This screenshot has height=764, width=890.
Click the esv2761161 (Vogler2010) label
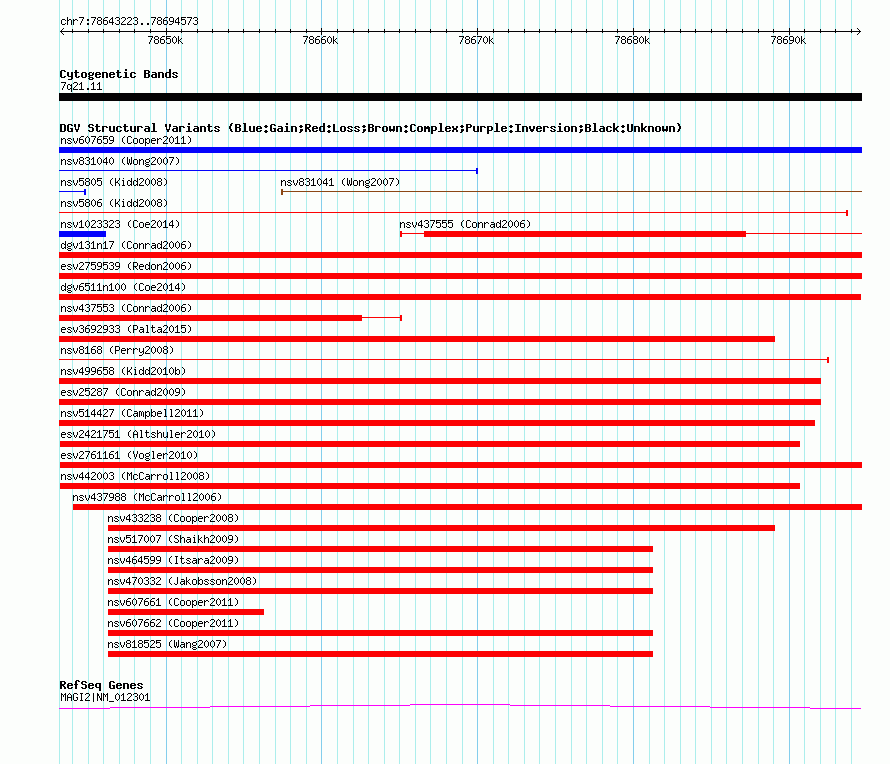(129, 455)
